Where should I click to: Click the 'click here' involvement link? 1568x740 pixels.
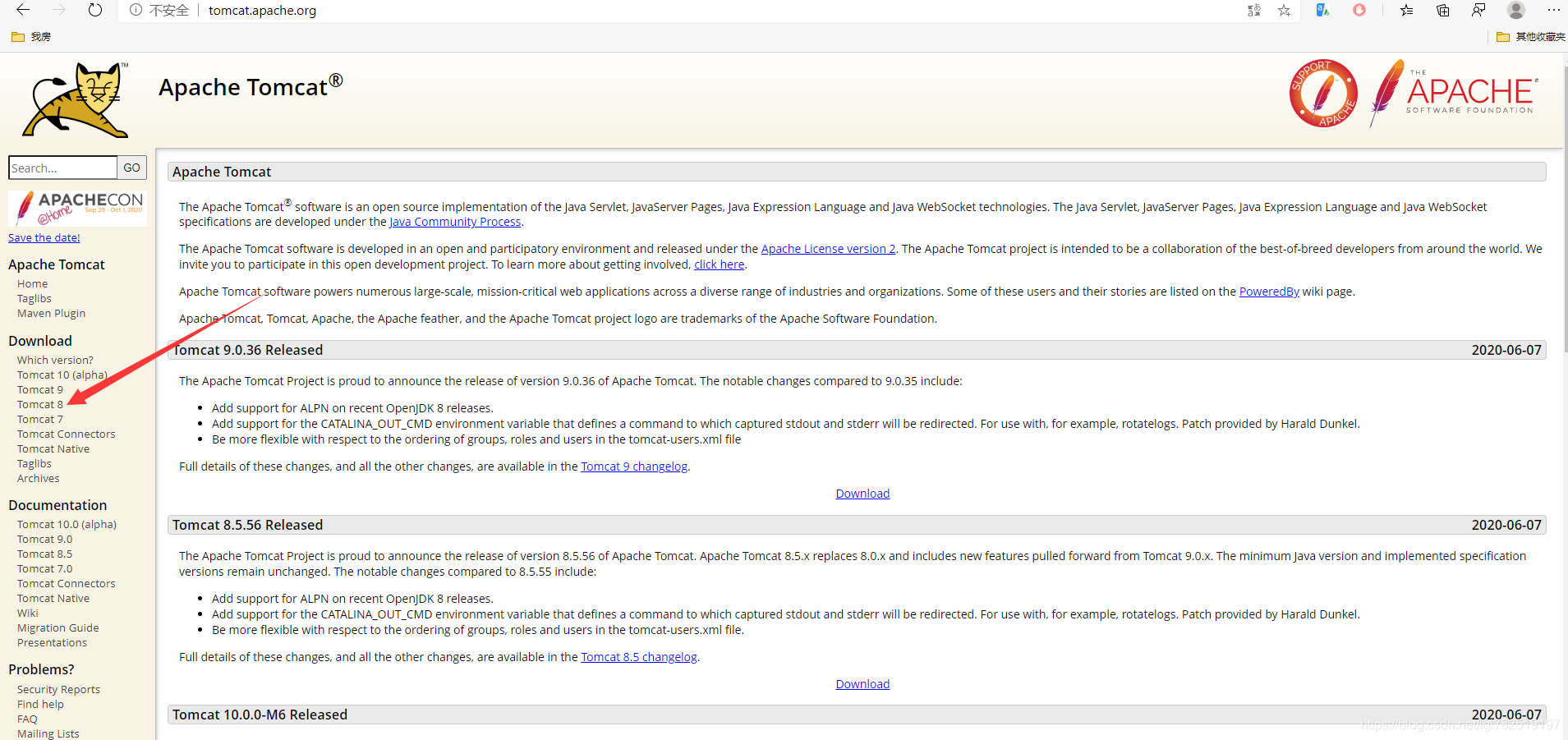720,264
